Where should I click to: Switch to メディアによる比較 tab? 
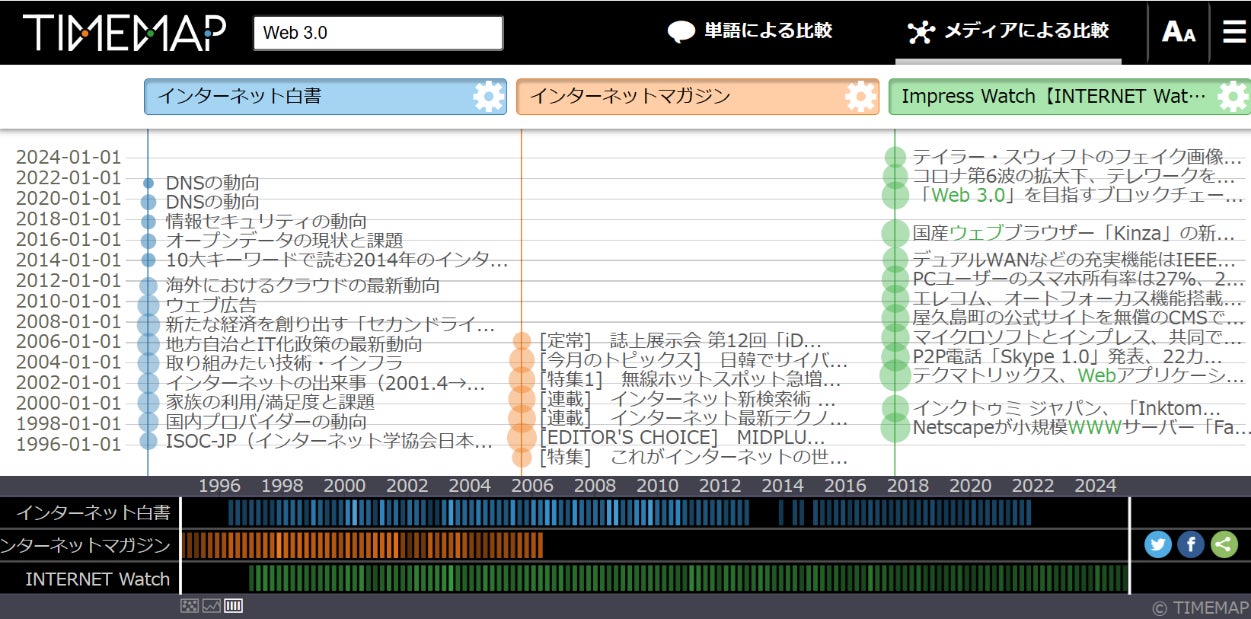point(1008,32)
